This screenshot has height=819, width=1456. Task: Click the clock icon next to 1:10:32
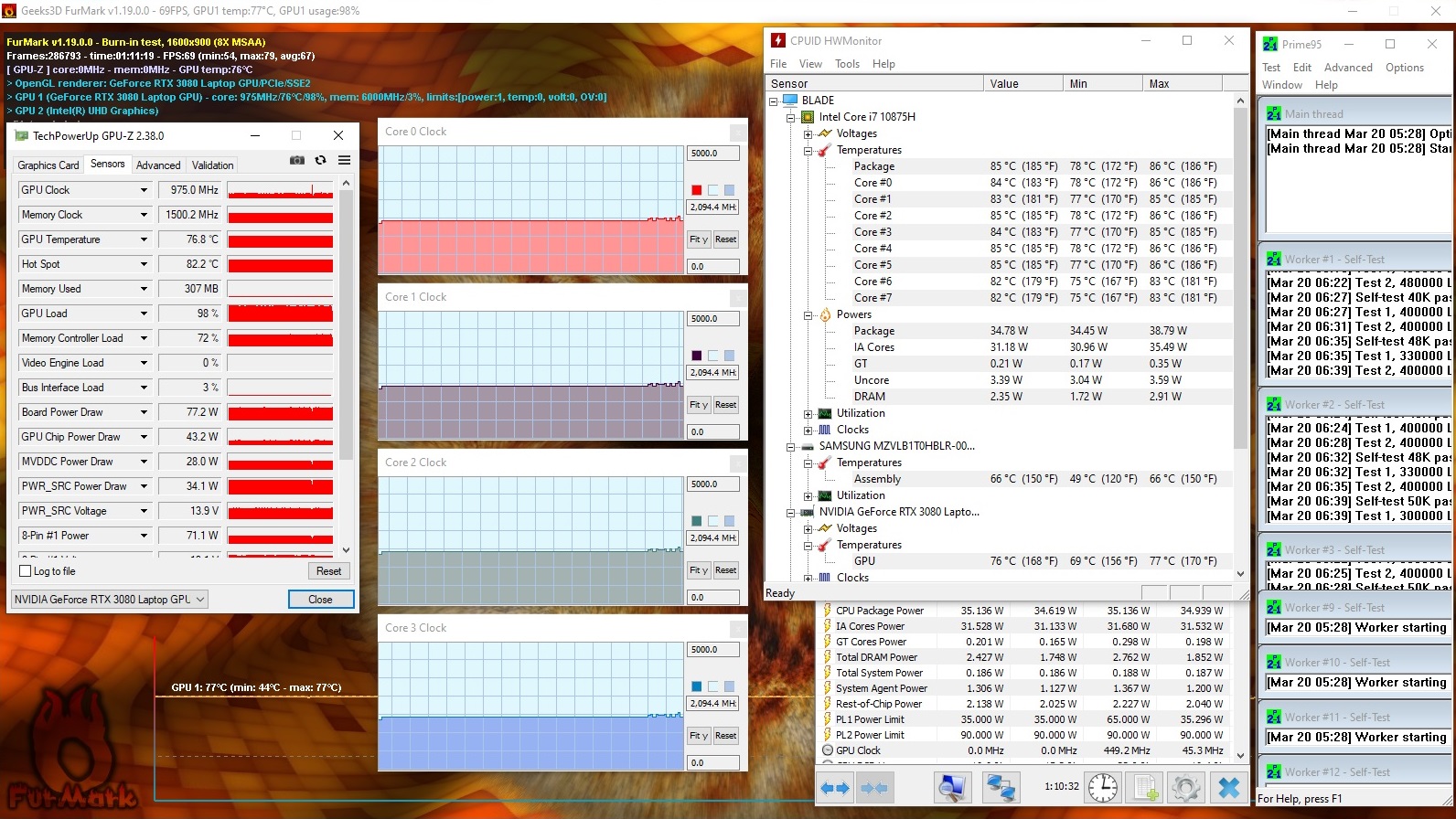click(1103, 788)
